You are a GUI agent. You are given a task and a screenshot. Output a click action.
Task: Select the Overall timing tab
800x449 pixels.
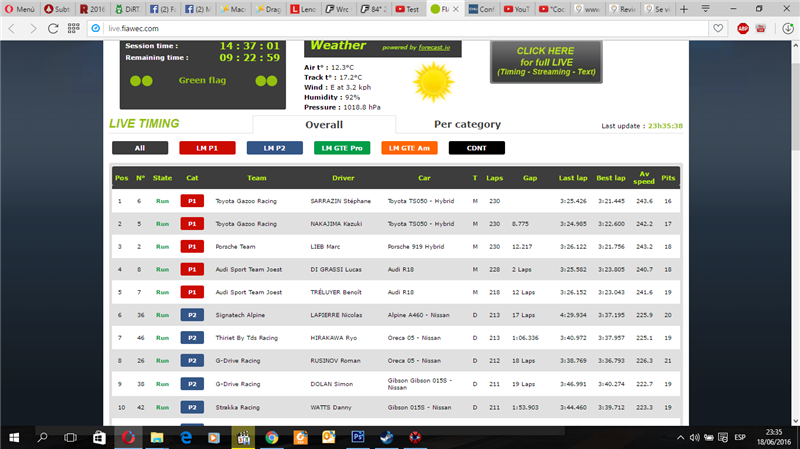pyautogui.click(x=323, y=125)
